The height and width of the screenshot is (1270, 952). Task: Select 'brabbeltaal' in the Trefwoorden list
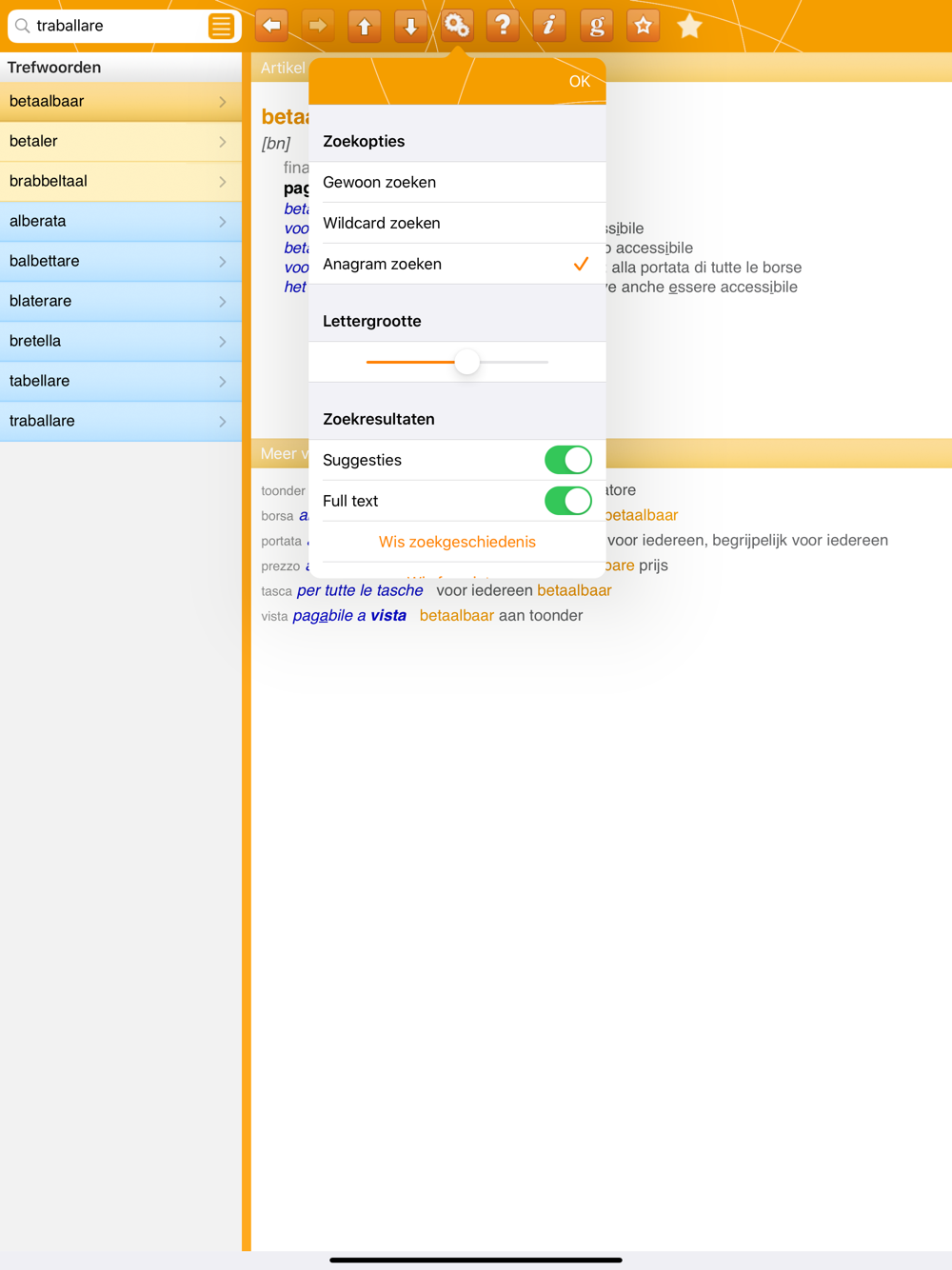121,181
